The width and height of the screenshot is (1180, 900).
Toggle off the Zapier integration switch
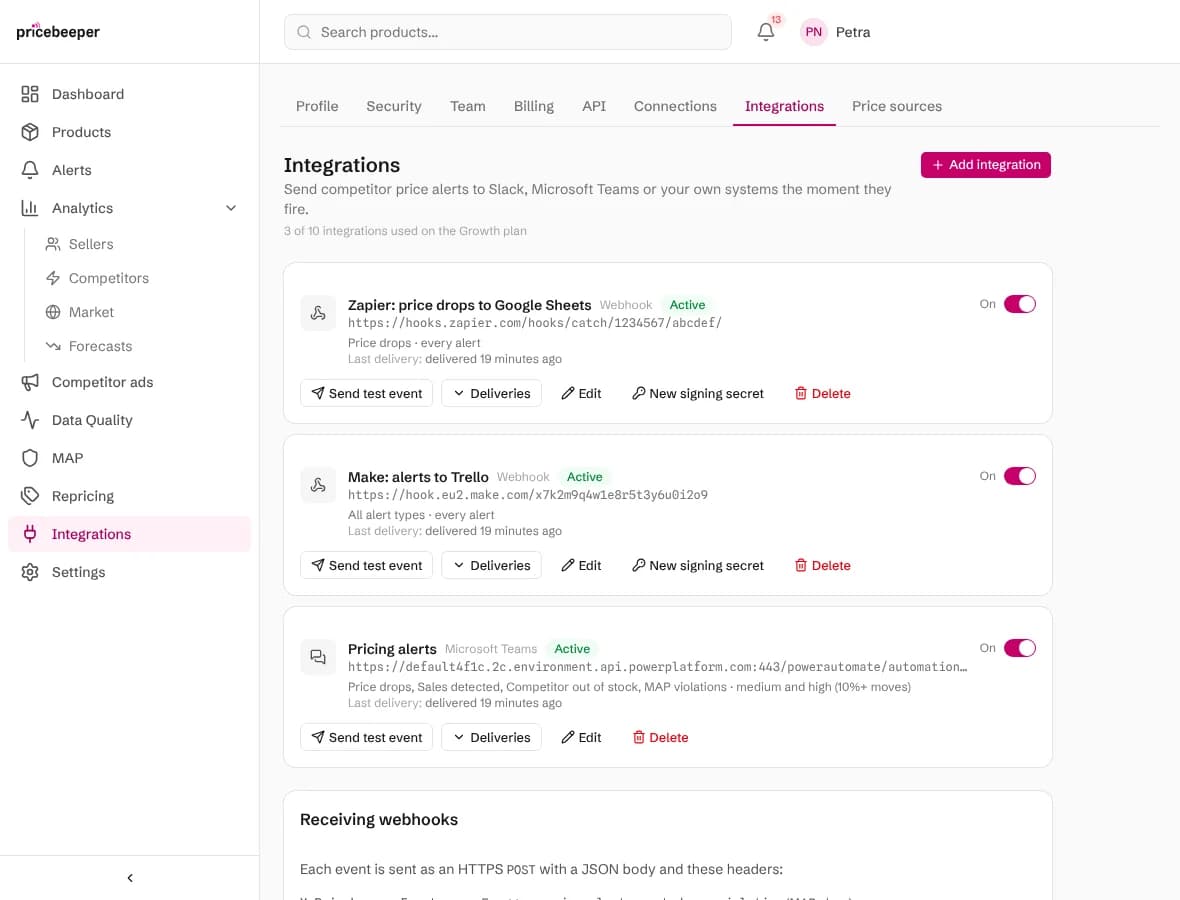click(1020, 304)
